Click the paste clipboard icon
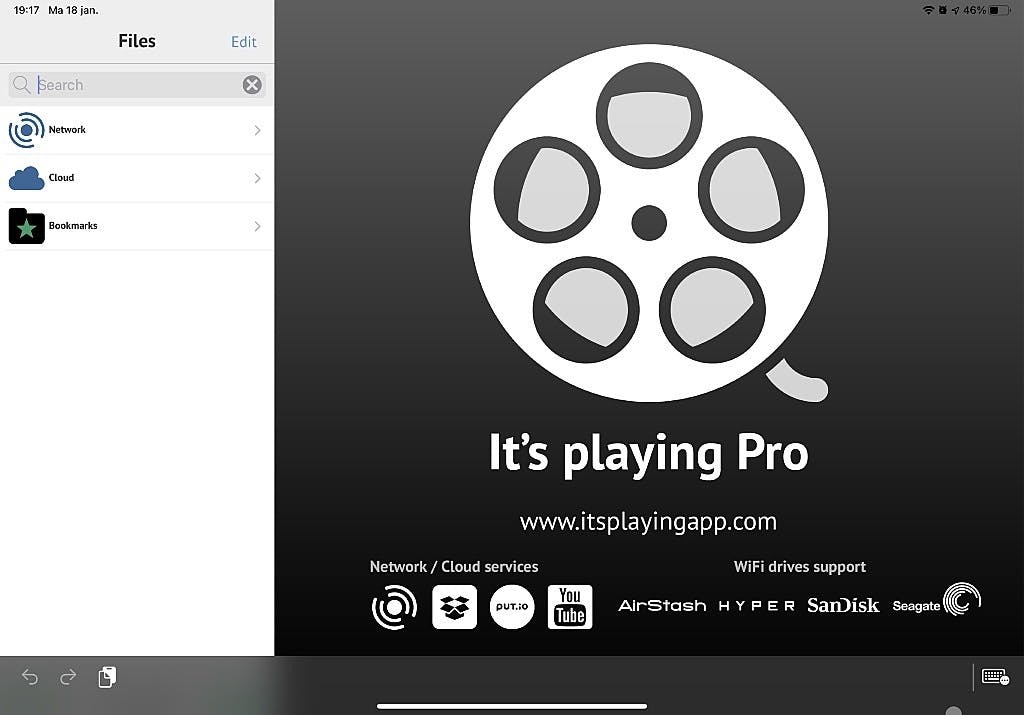 [x=107, y=677]
